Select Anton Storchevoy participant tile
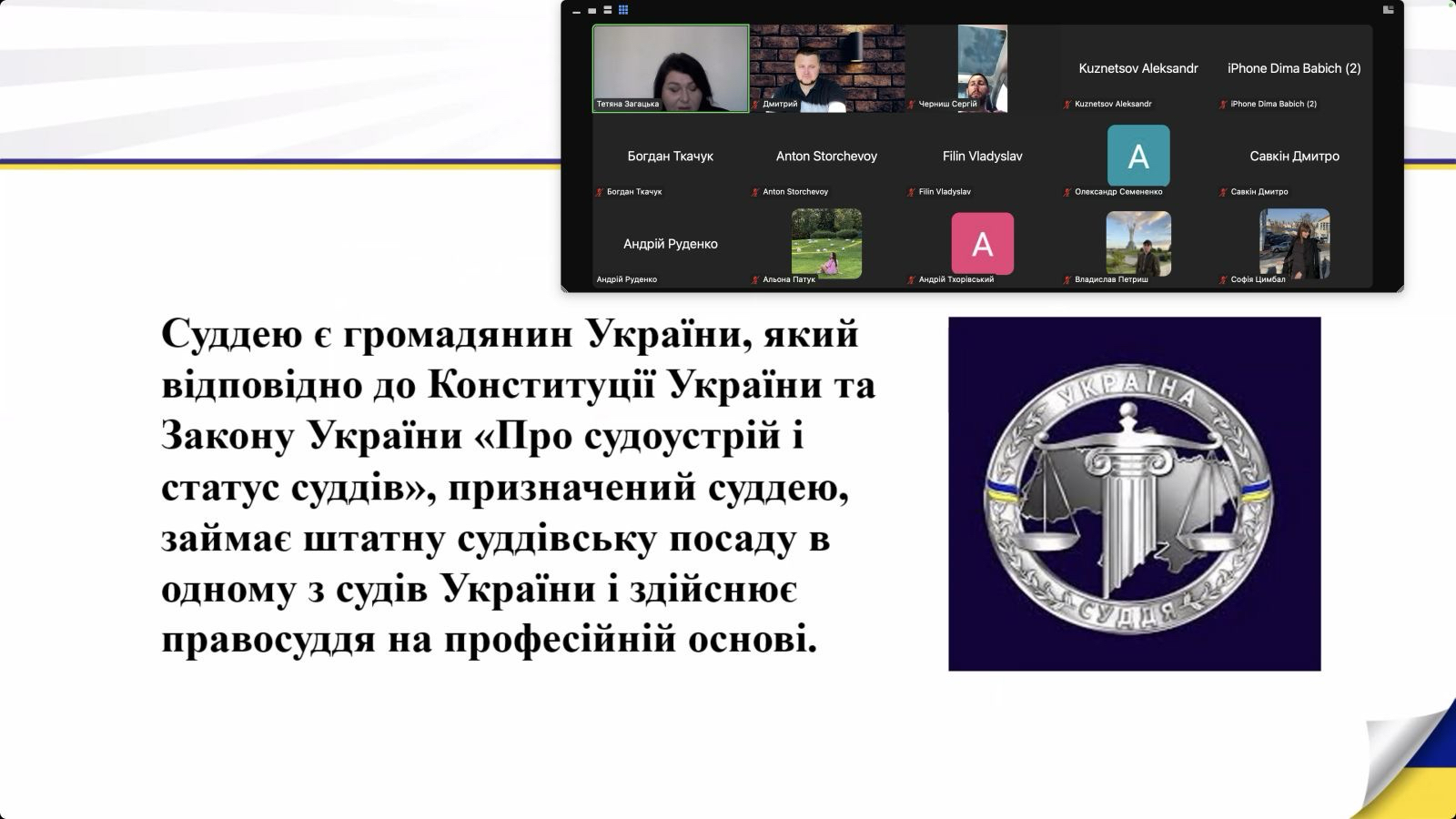This screenshot has height=819, width=1456. click(827, 157)
